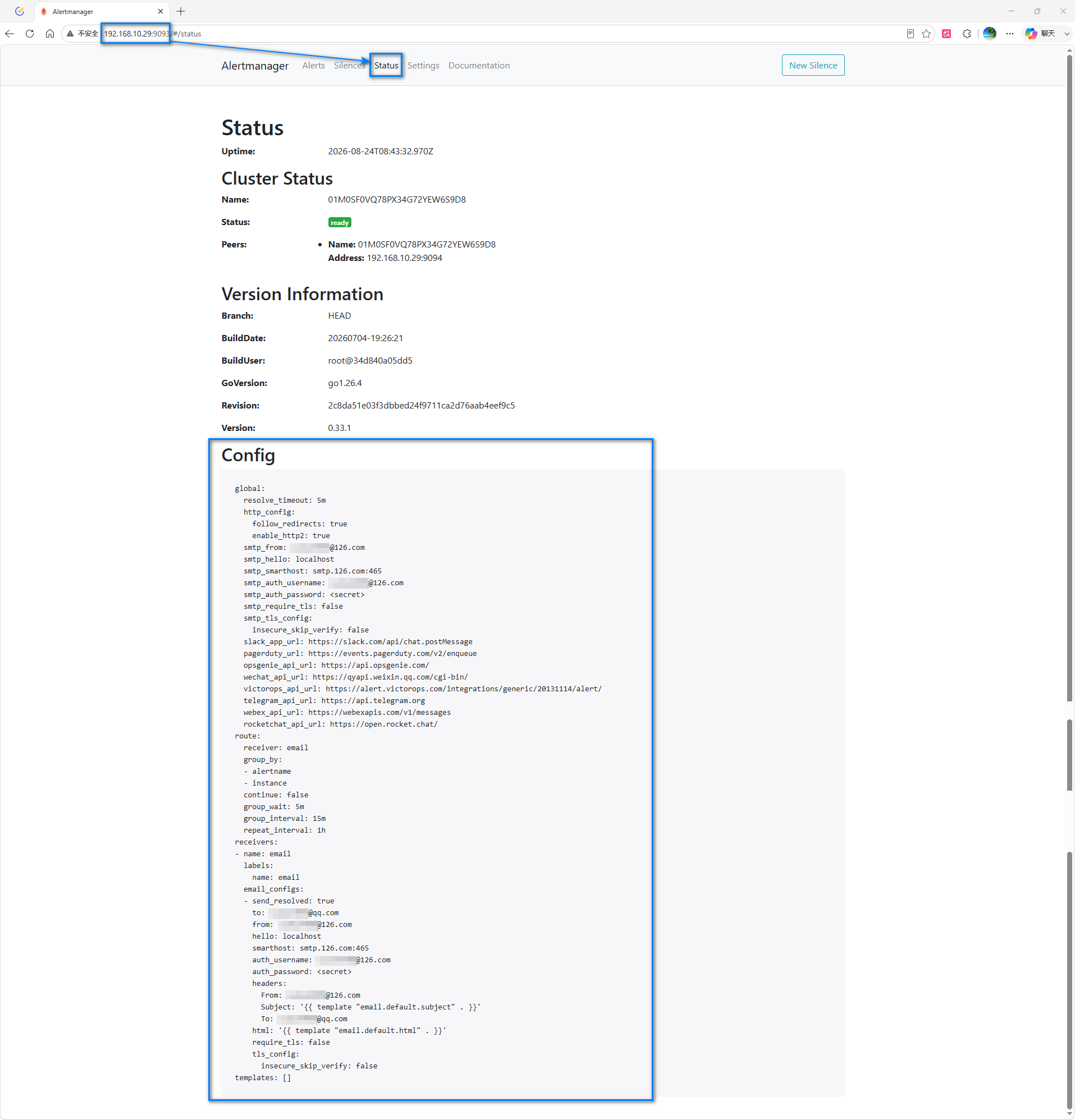The height and width of the screenshot is (1120, 1075).
Task: Expand the chevron next to Copilot chat
Action: 1067,34
